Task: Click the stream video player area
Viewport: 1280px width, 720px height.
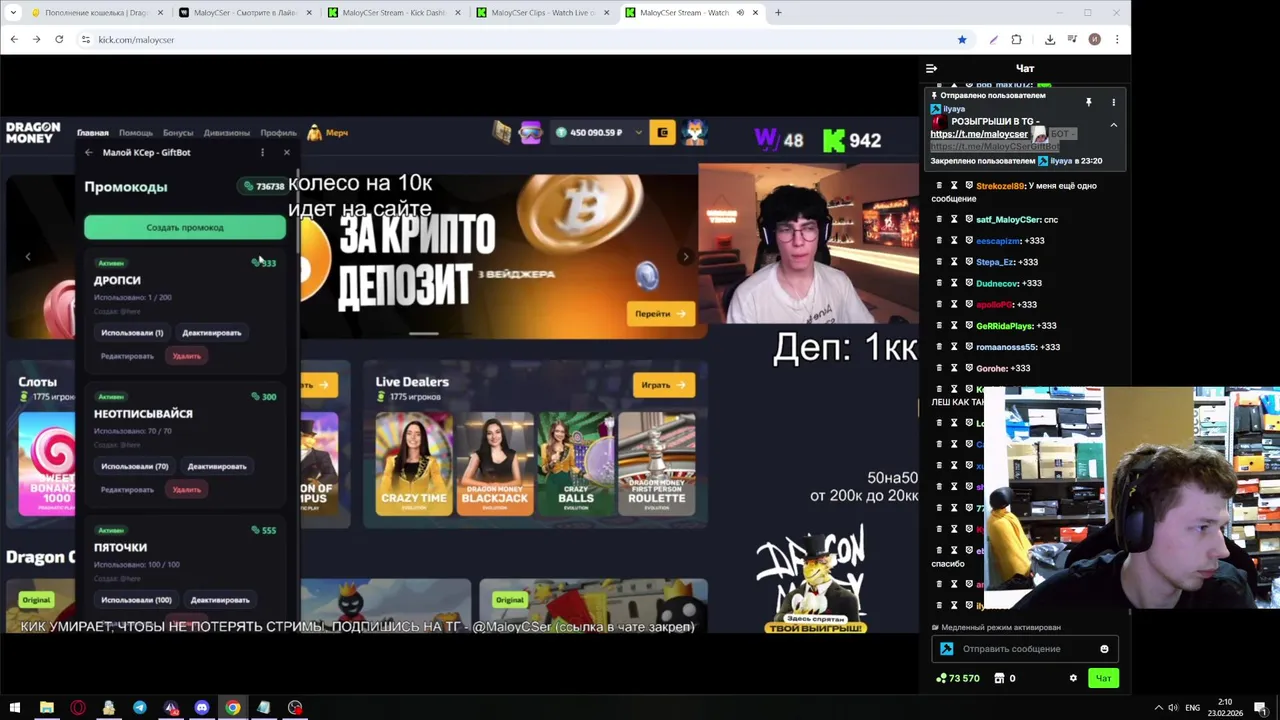Action: pyautogui.click(x=460, y=375)
